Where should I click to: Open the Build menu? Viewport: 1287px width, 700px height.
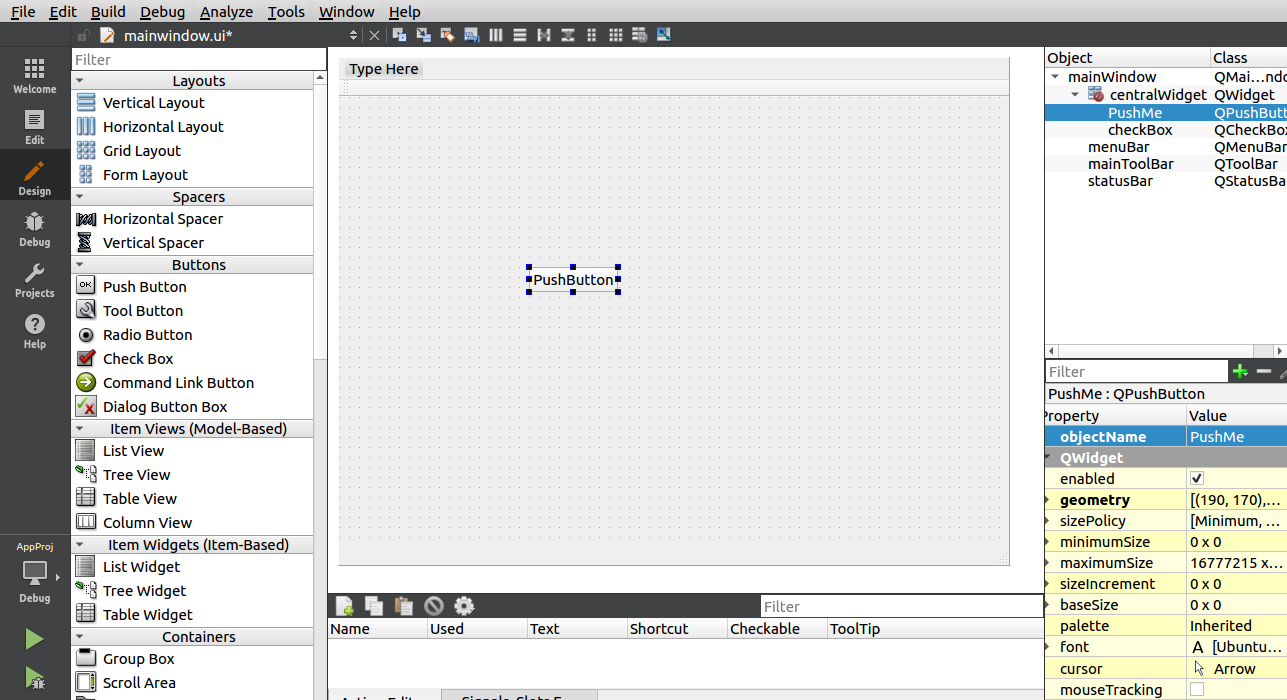pos(108,12)
